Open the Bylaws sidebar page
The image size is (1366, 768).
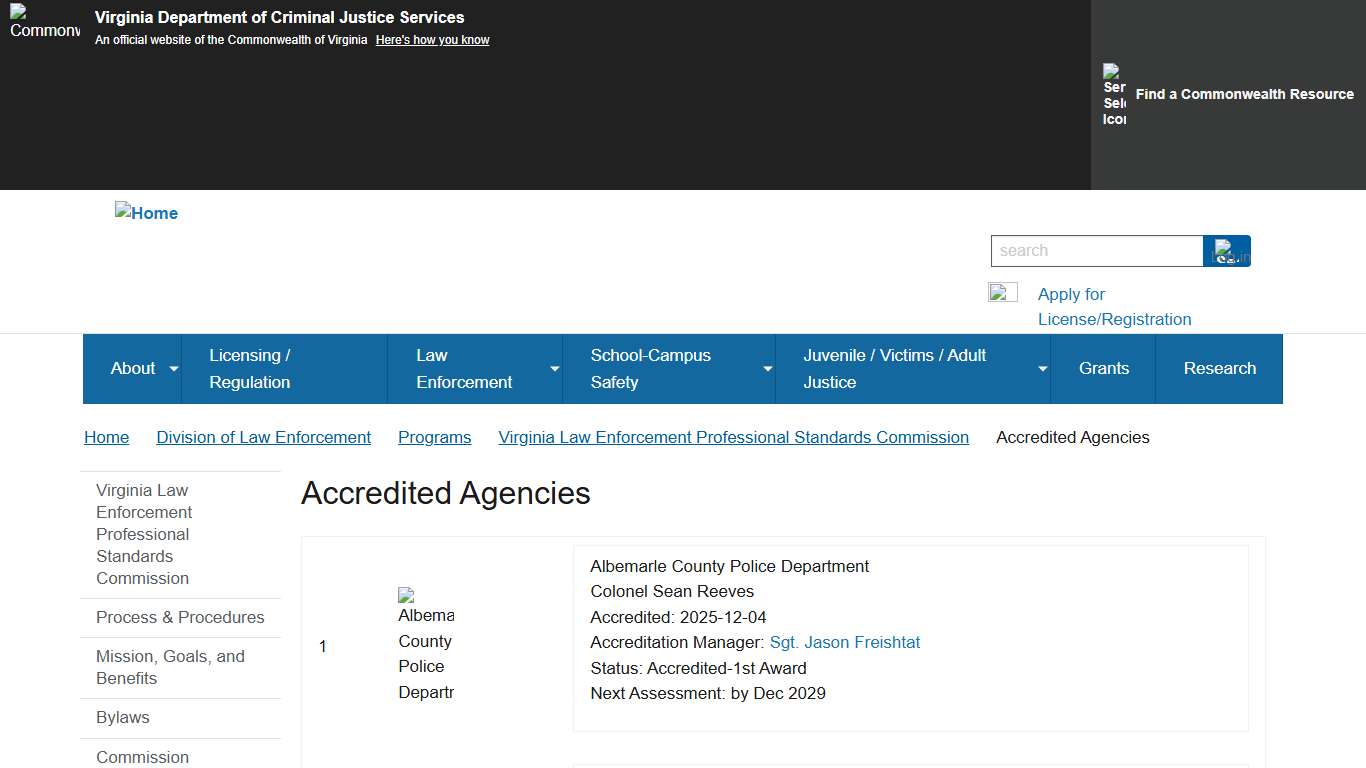click(x=122, y=717)
